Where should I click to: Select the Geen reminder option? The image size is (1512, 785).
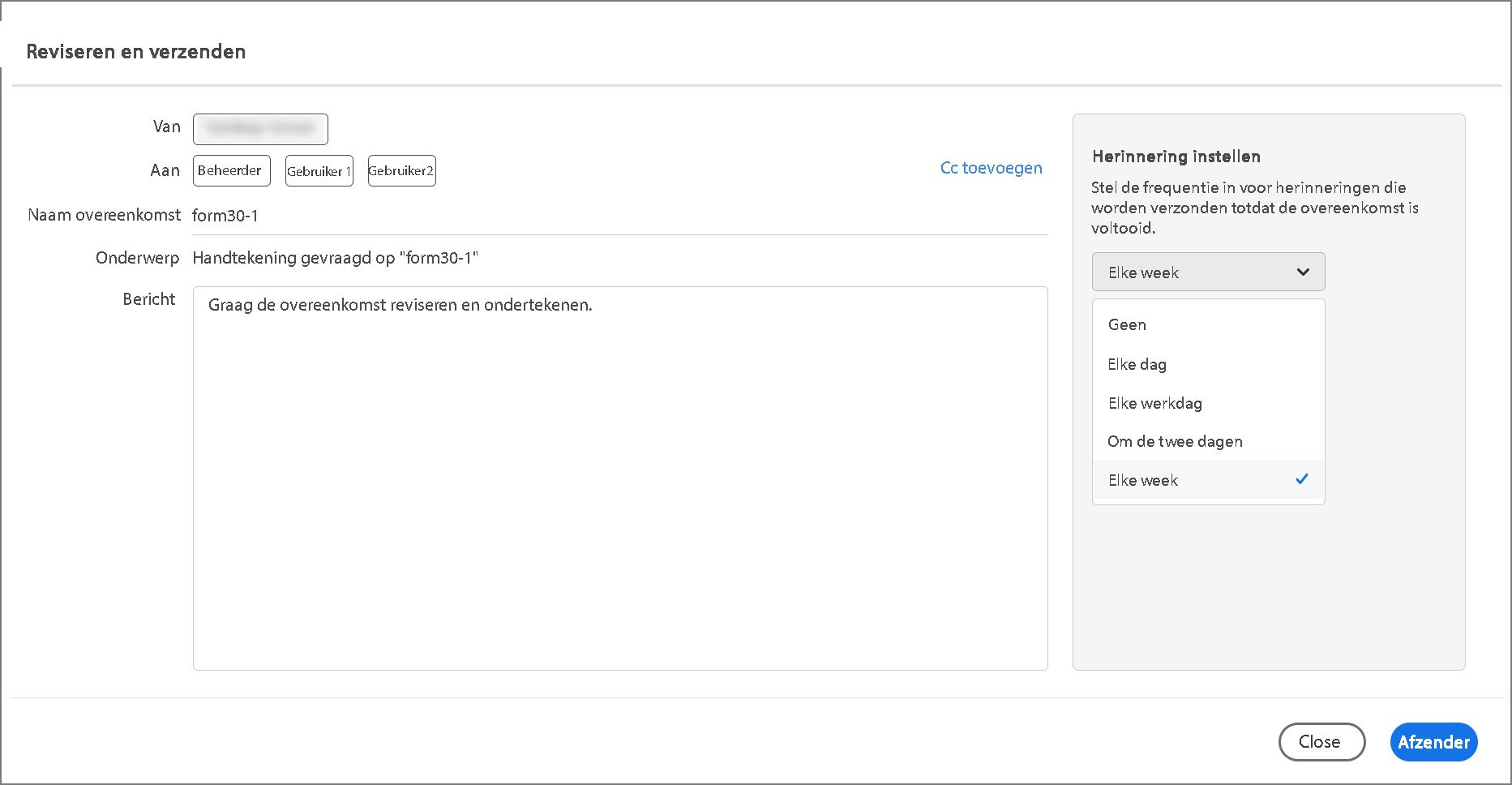pos(1127,324)
